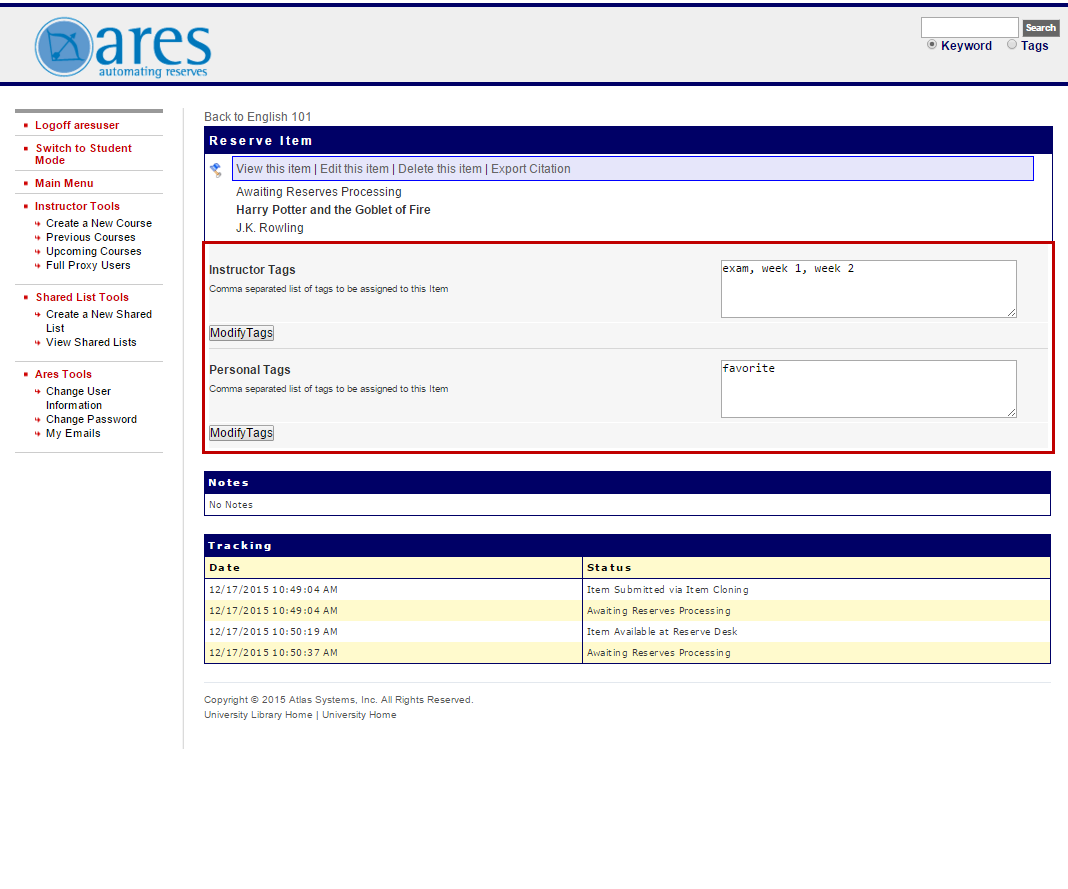Logoff aresuser from the sidebar

click(x=76, y=125)
